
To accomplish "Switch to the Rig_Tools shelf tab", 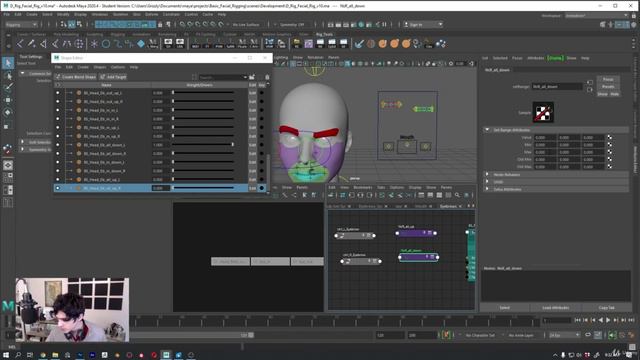I will [x=324, y=34].
